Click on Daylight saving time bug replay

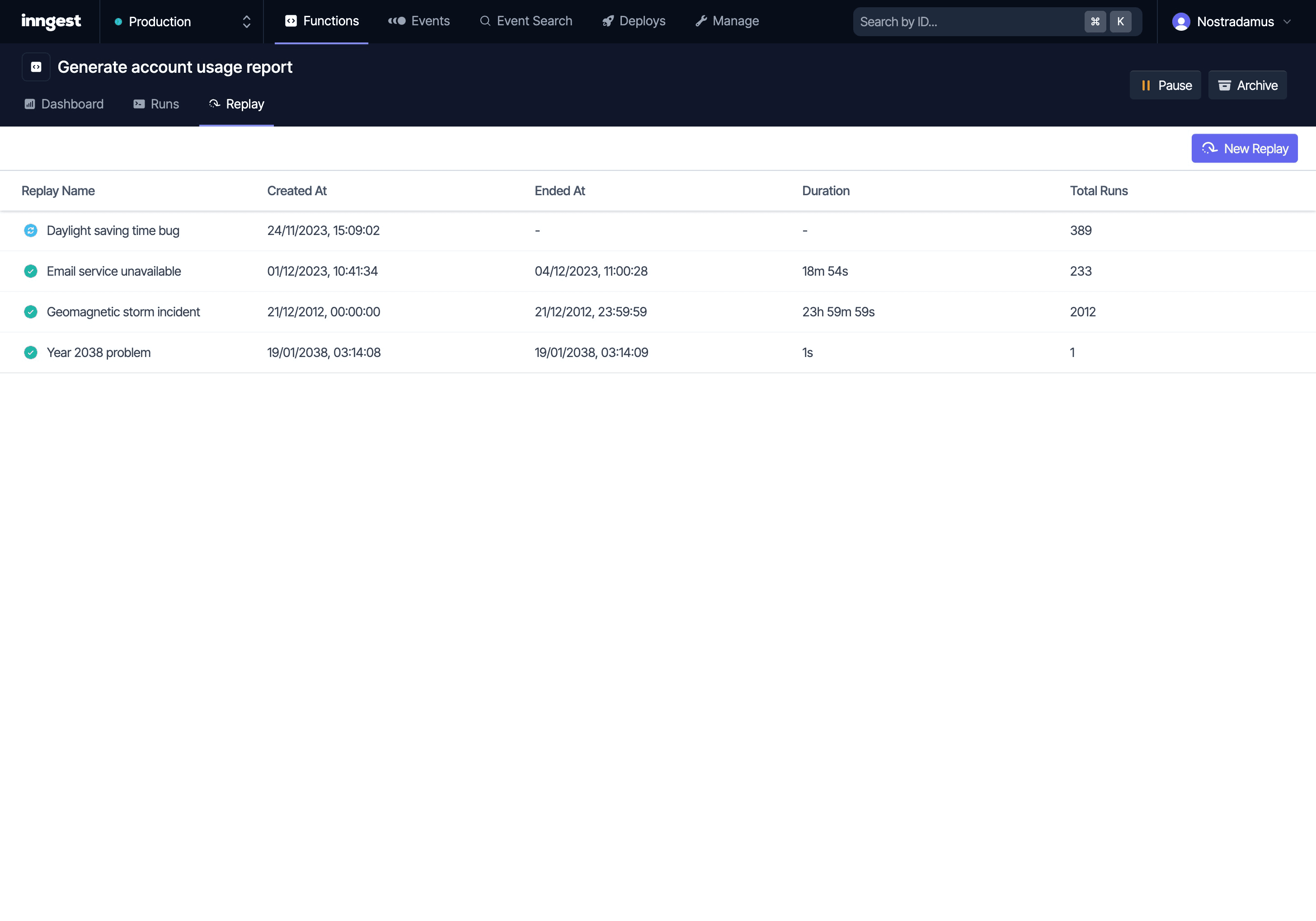click(x=113, y=230)
